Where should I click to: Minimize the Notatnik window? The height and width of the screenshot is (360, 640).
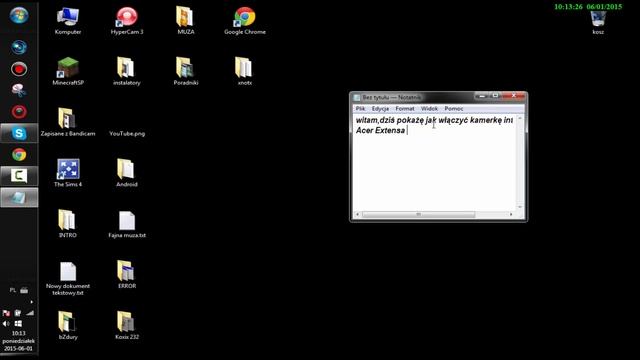pos(482,96)
